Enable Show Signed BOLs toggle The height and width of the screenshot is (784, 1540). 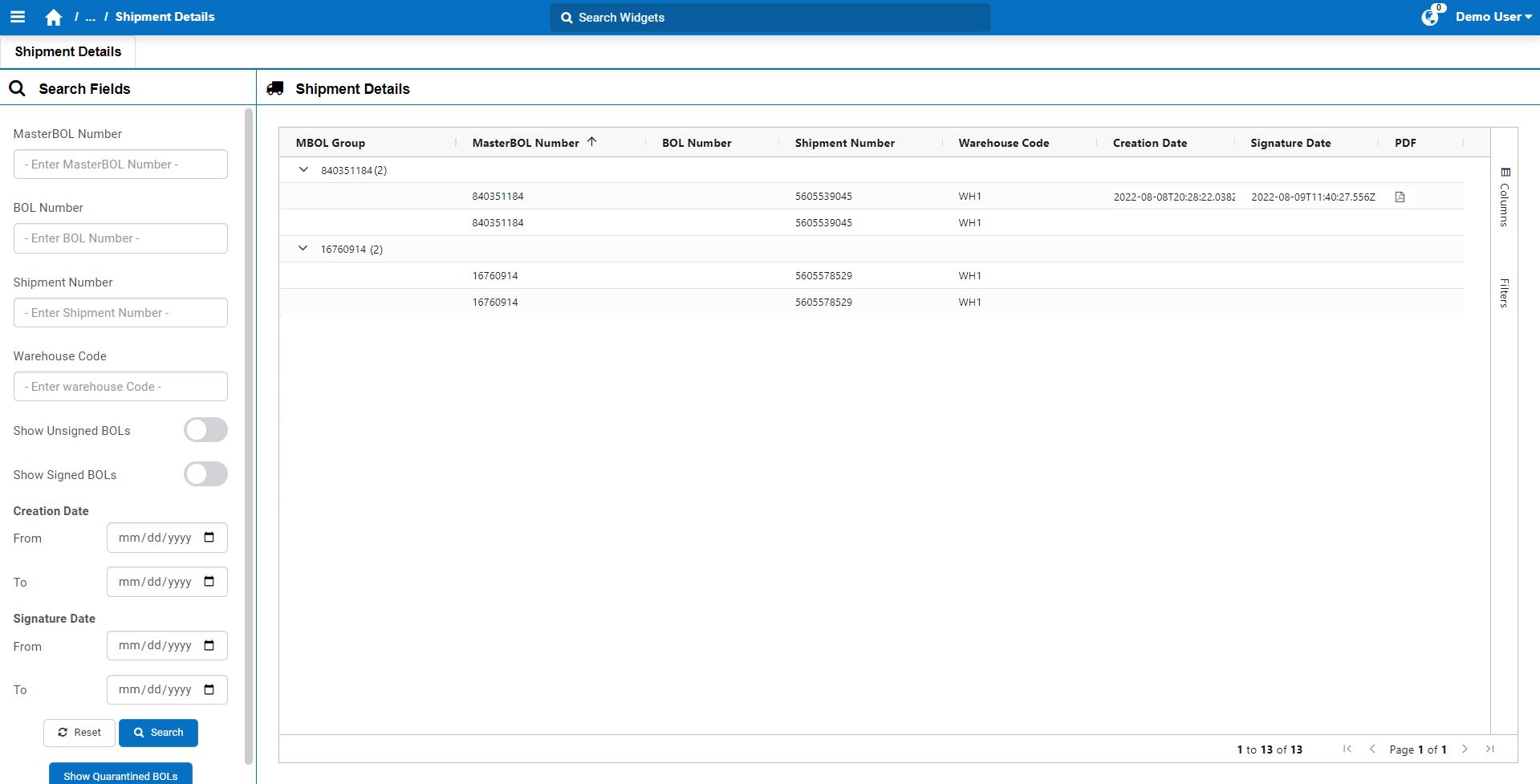coord(205,474)
